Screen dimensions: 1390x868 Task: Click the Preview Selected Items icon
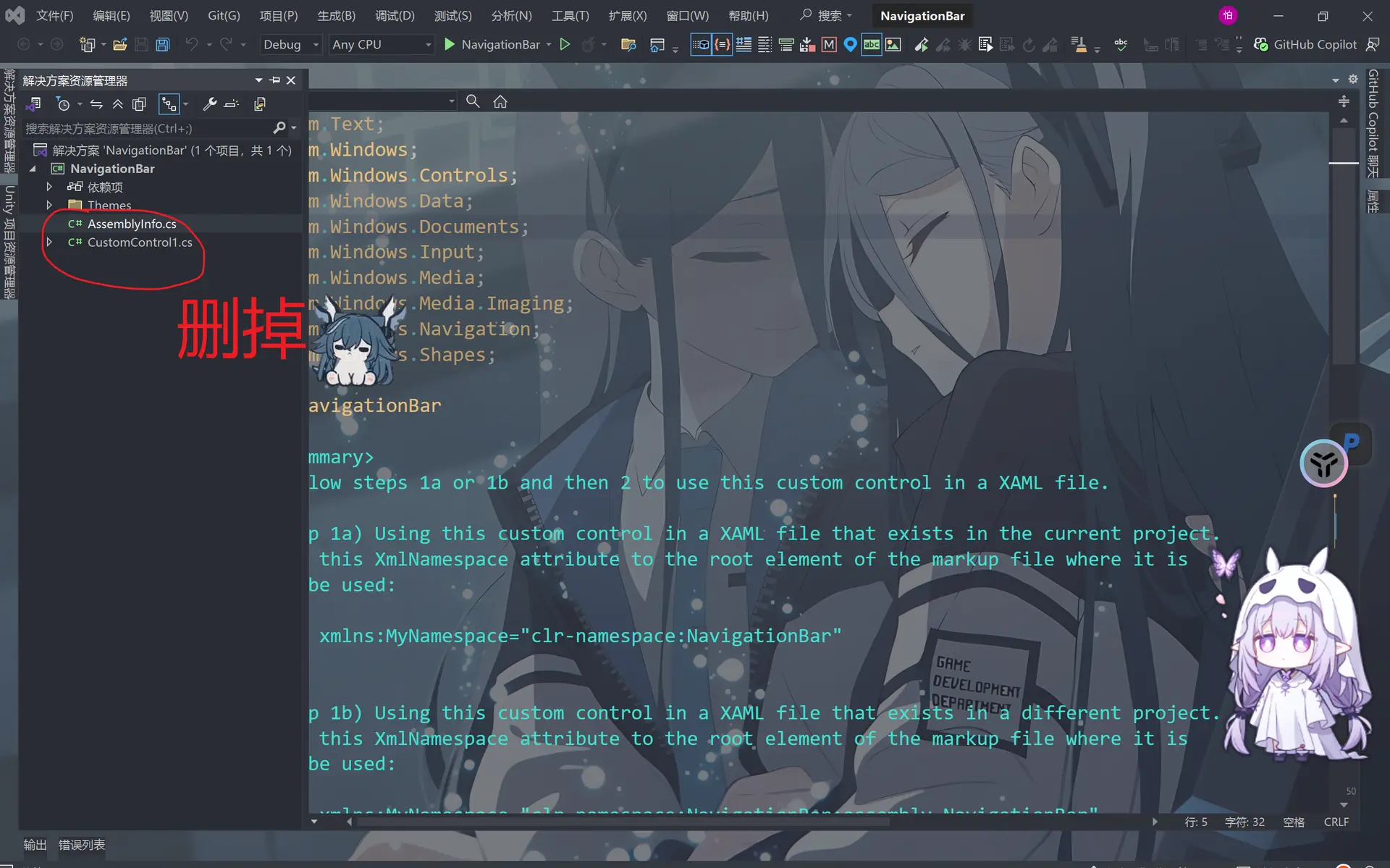[232, 104]
